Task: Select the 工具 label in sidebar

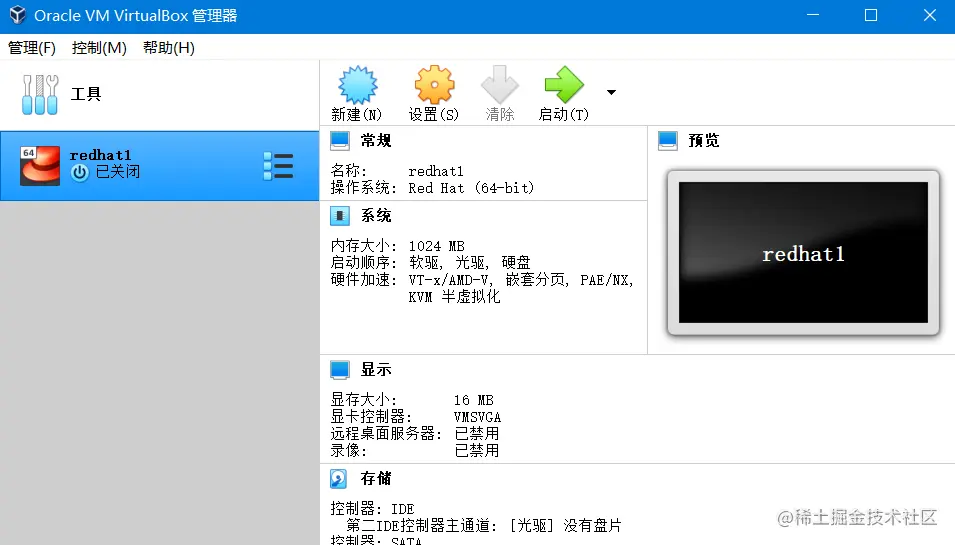Action: pos(86,94)
